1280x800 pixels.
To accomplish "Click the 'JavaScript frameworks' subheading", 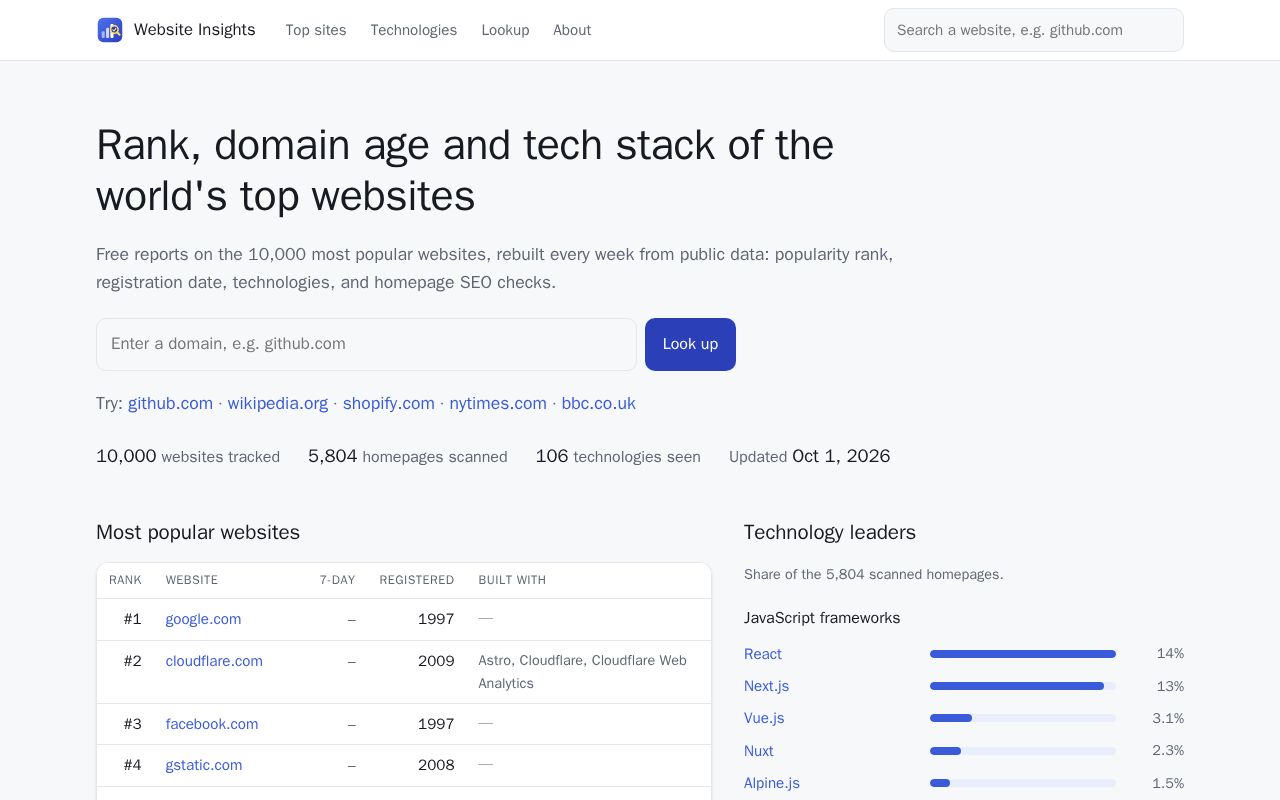I will click(x=822, y=618).
